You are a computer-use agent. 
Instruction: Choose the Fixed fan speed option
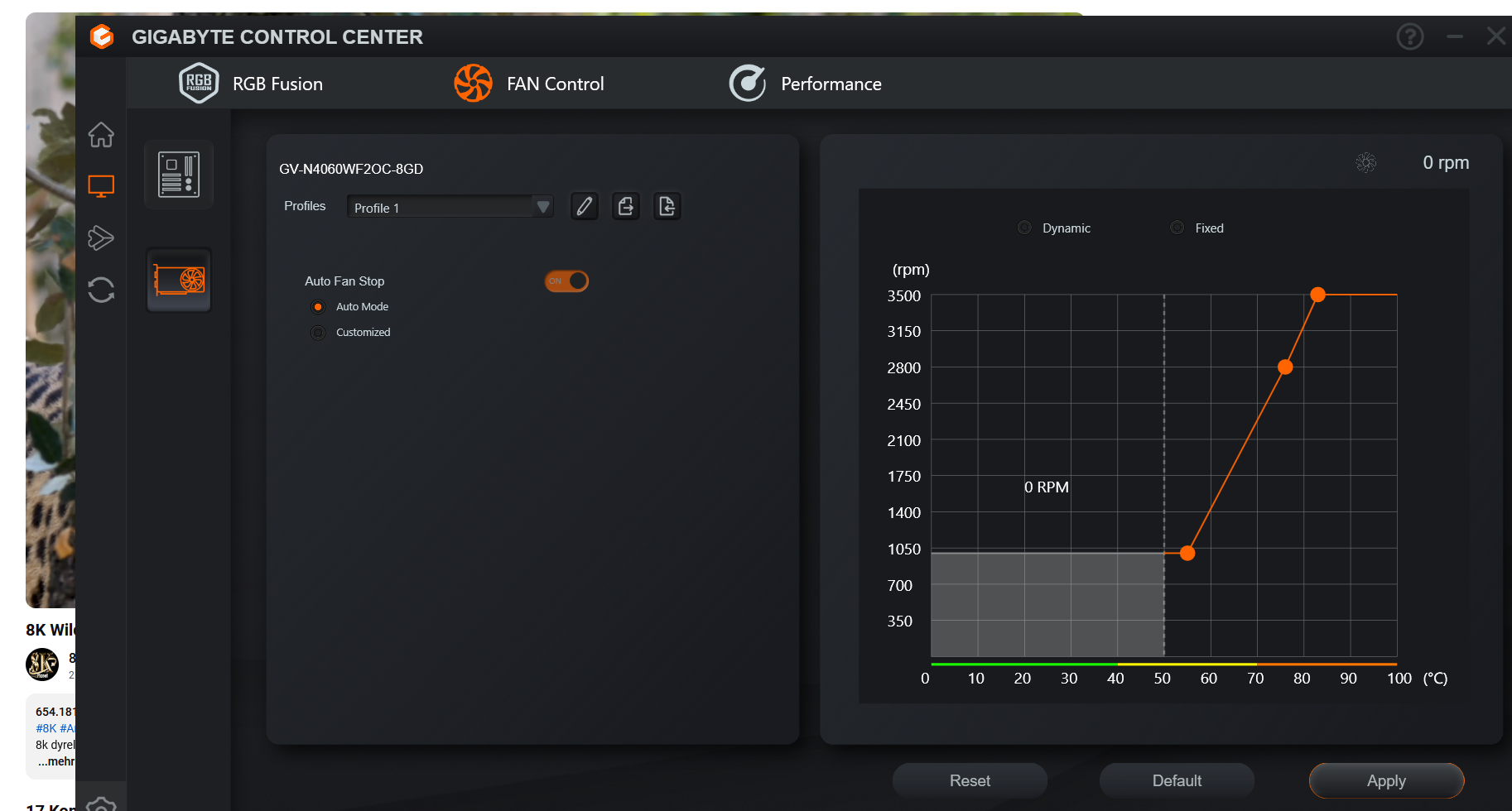(1177, 228)
